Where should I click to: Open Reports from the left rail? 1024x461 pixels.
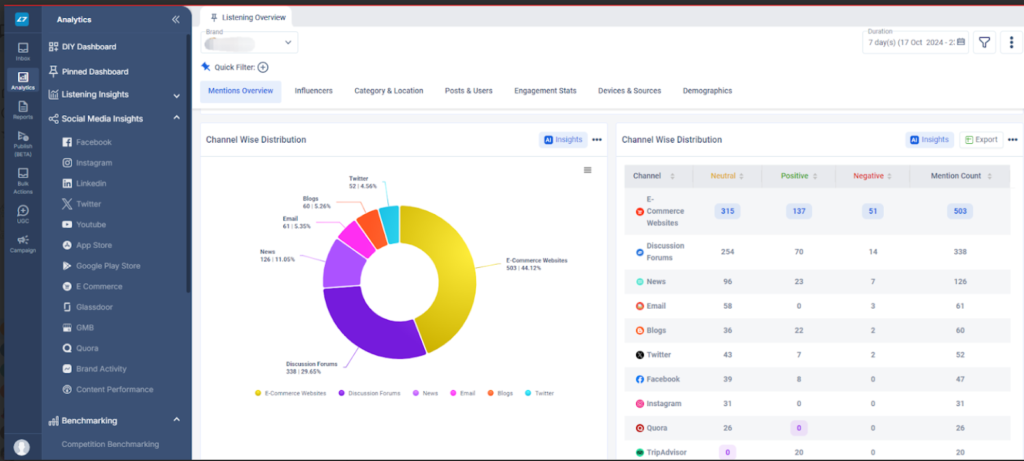tap(23, 110)
